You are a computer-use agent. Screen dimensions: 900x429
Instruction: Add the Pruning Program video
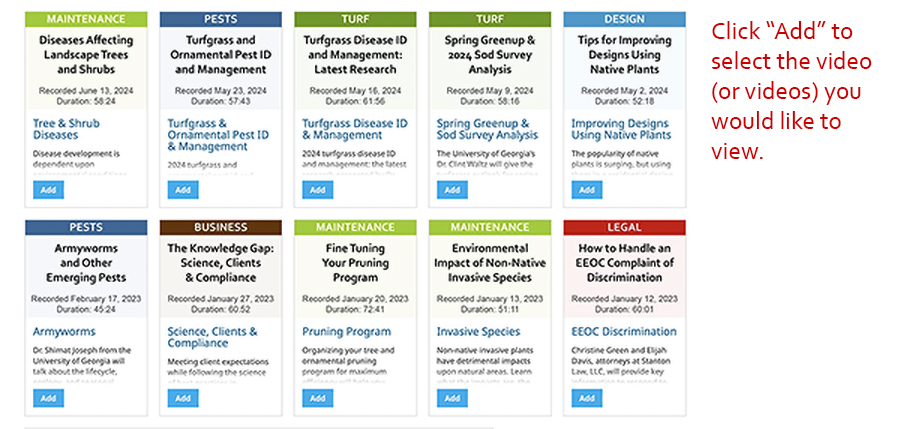[x=317, y=398]
